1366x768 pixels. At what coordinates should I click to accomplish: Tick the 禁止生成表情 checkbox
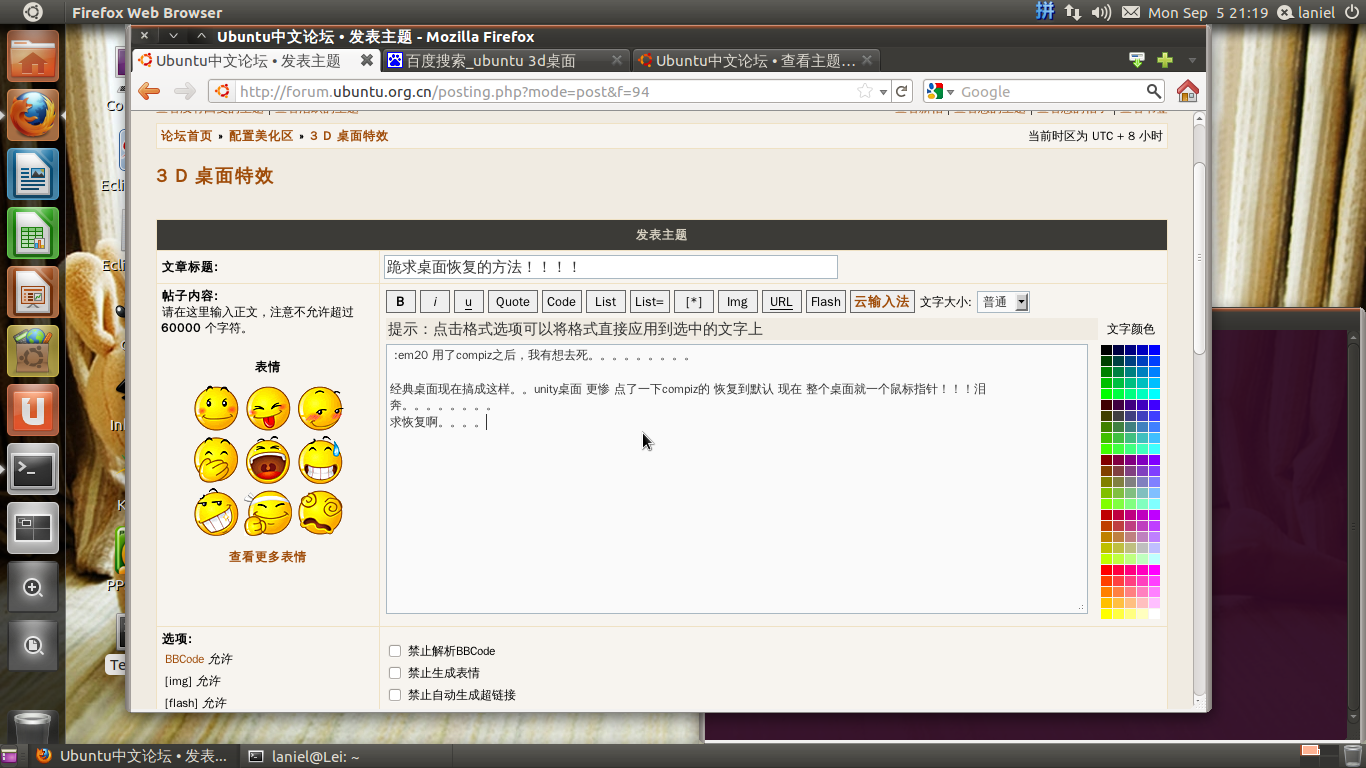tap(395, 673)
